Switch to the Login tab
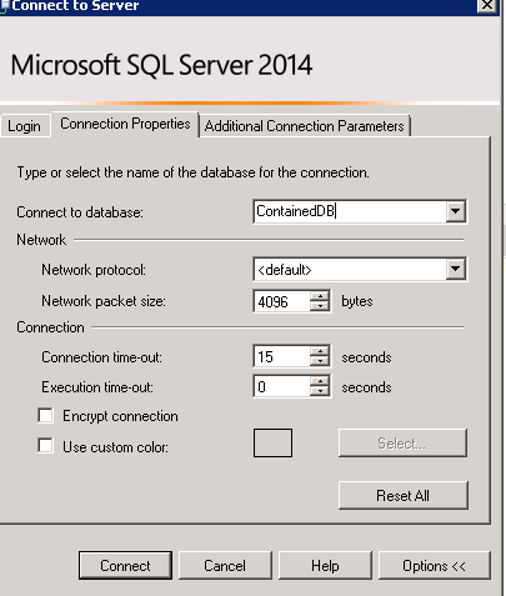 pos(25,126)
